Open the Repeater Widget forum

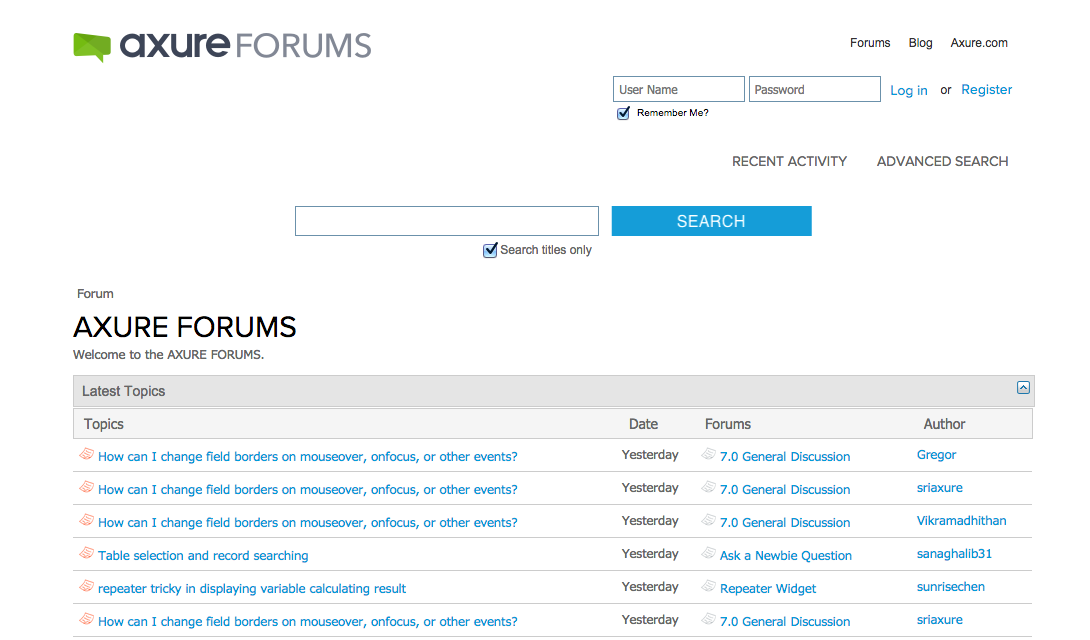point(768,588)
